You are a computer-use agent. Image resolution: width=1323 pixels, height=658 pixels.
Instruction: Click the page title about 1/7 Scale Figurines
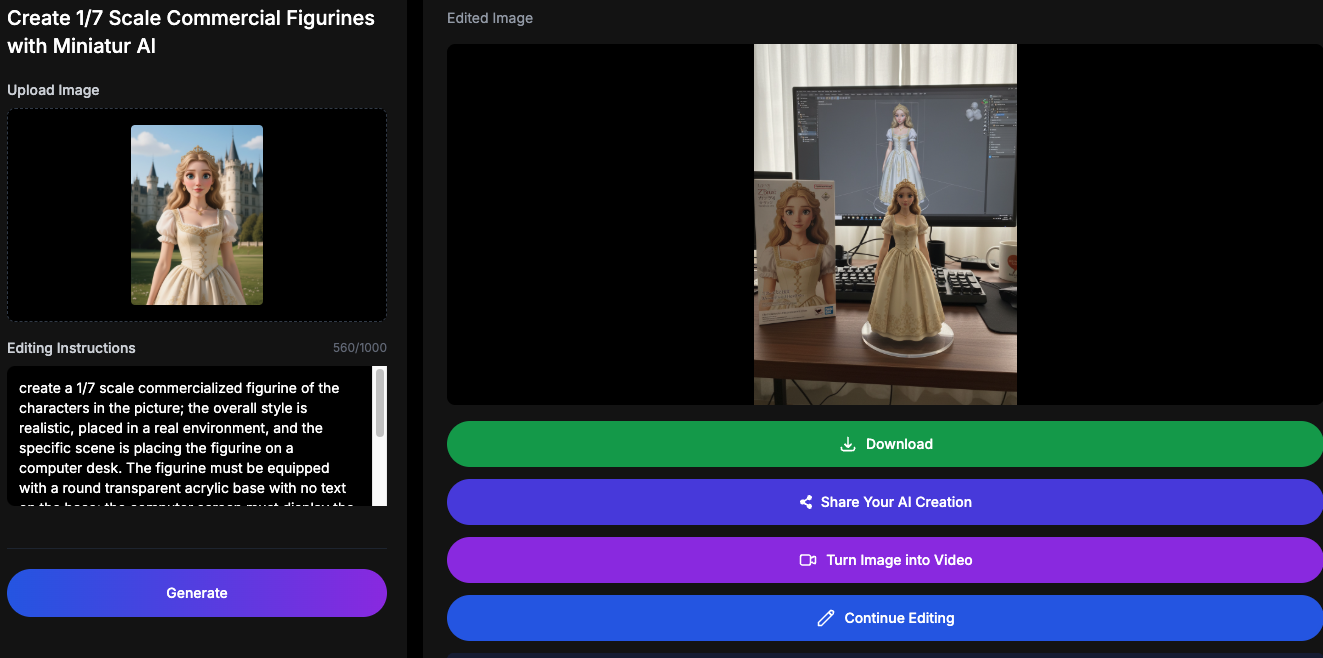click(x=190, y=31)
